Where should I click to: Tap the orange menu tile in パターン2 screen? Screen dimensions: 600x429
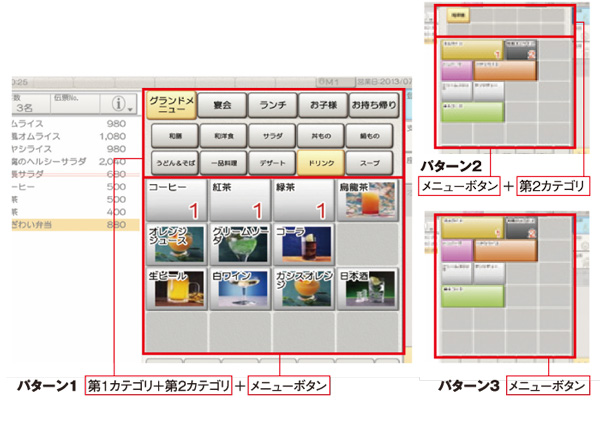click(505, 70)
